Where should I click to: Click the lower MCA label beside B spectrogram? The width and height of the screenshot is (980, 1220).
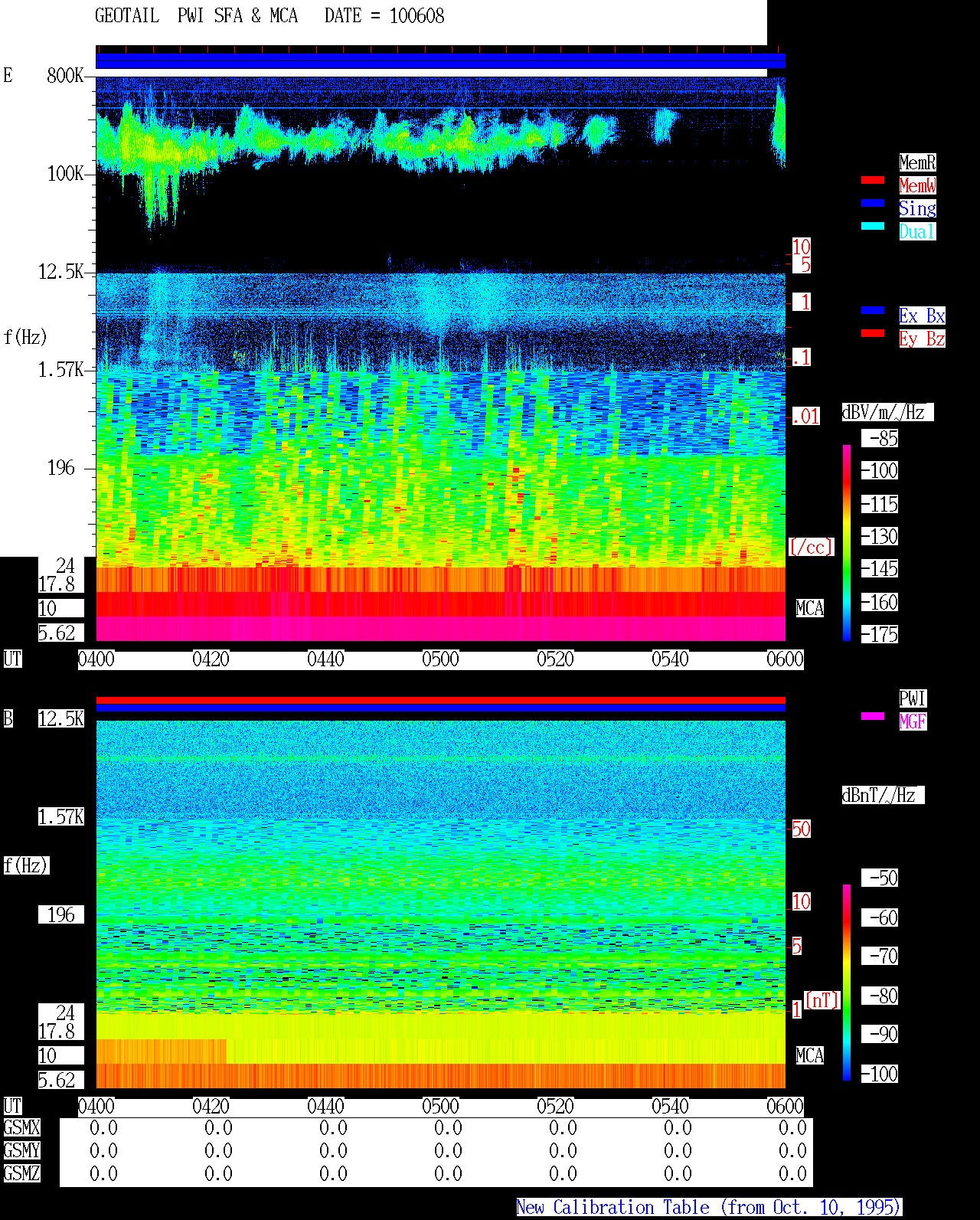(810, 1056)
